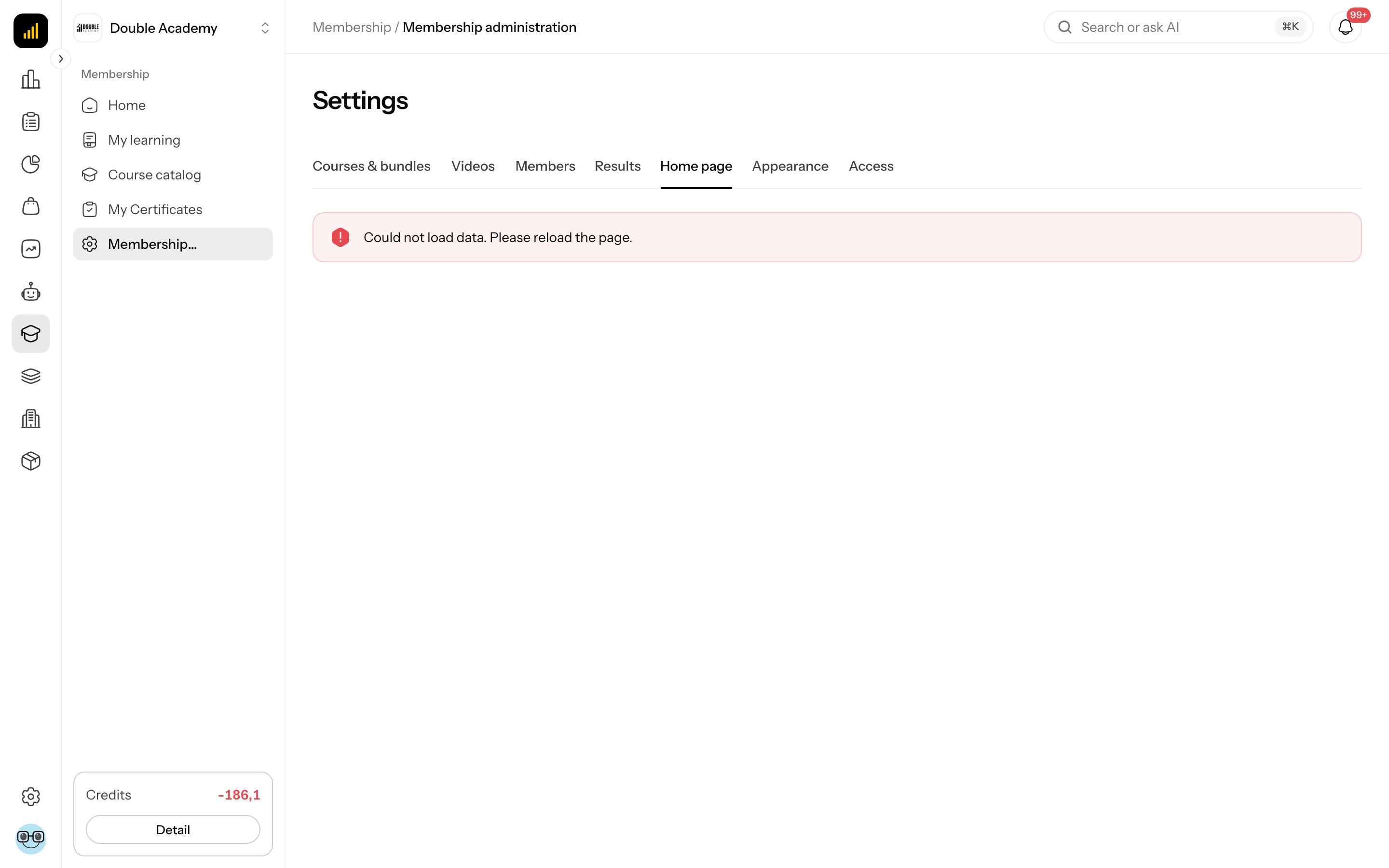Open the pie chart icon in rail
The image size is (1389, 868).
pos(30,164)
